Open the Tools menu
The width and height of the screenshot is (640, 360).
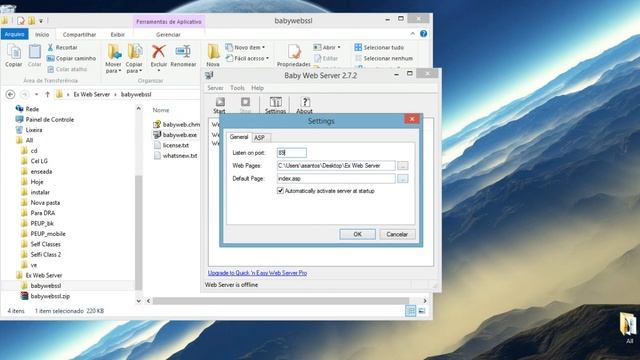237,88
